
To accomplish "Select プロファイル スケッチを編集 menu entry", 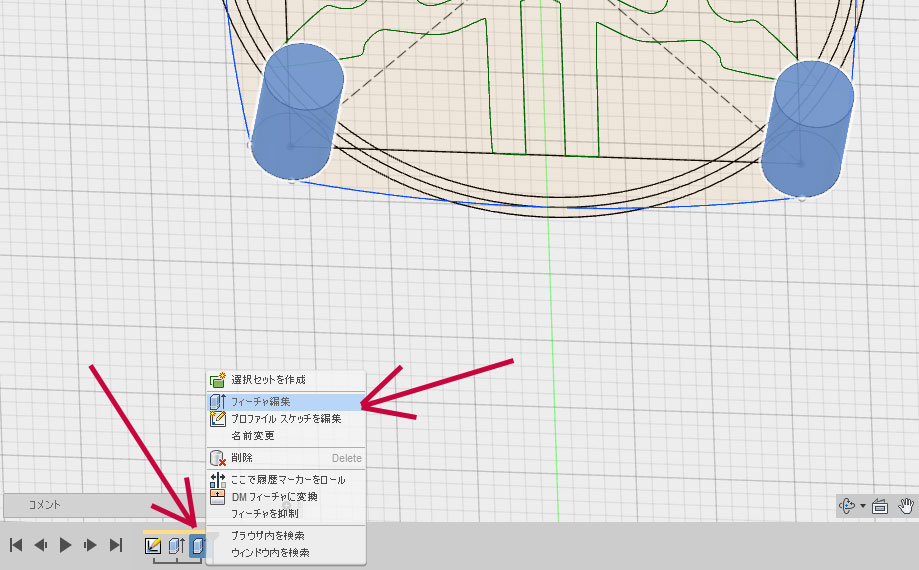I will (286, 419).
